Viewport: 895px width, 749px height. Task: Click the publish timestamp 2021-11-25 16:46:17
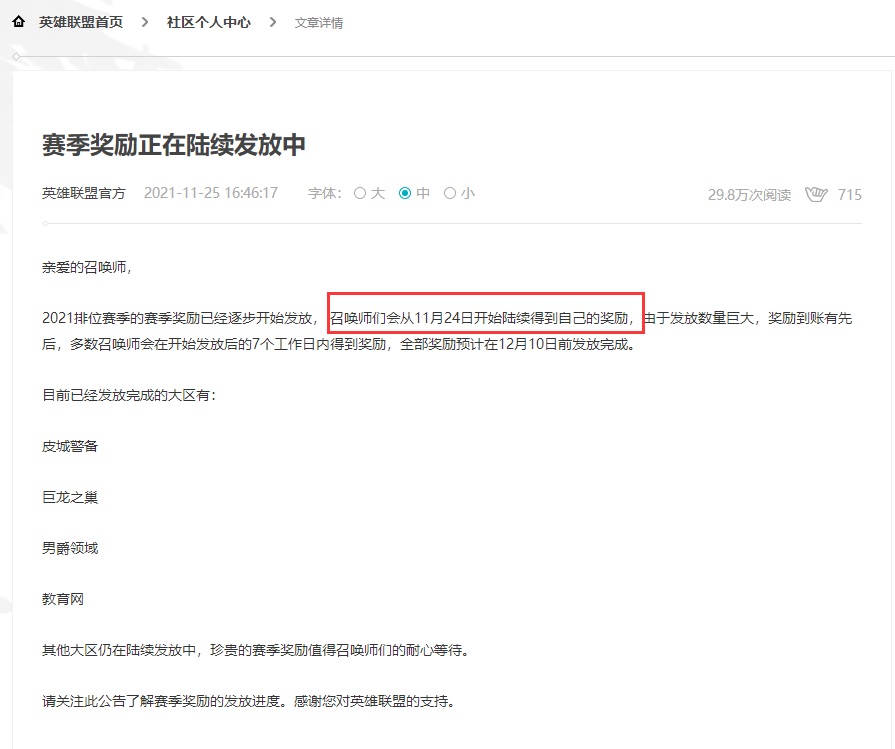(x=211, y=193)
